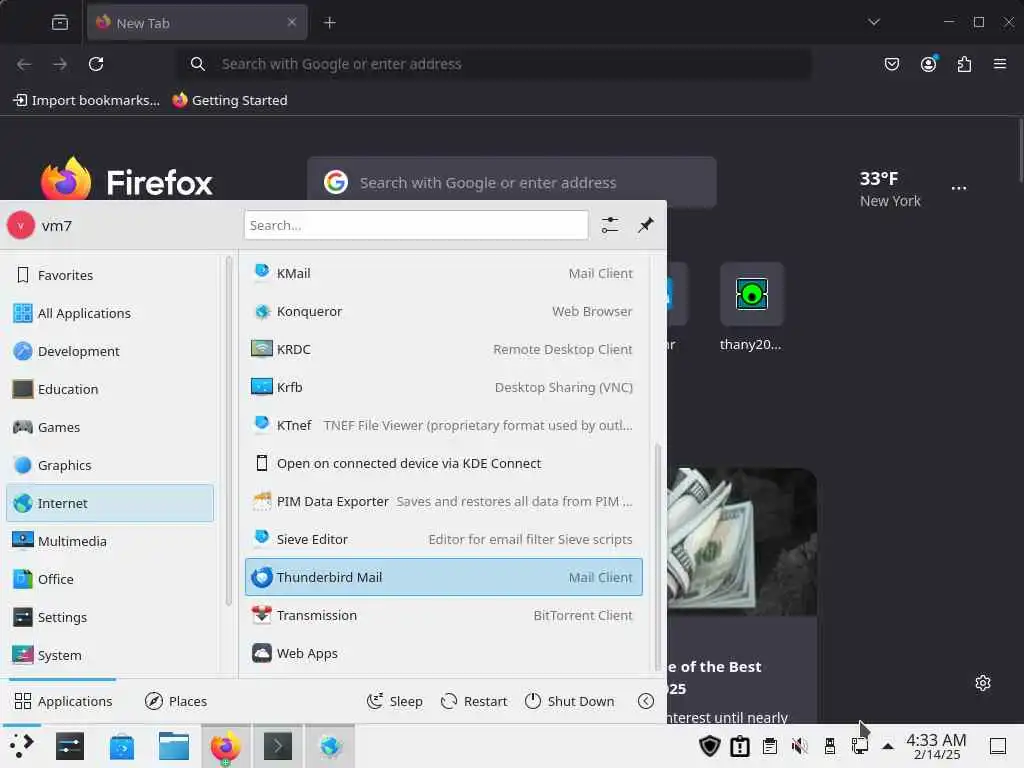Select Favorites category
This screenshot has height=768, width=1024.
(x=110, y=275)
